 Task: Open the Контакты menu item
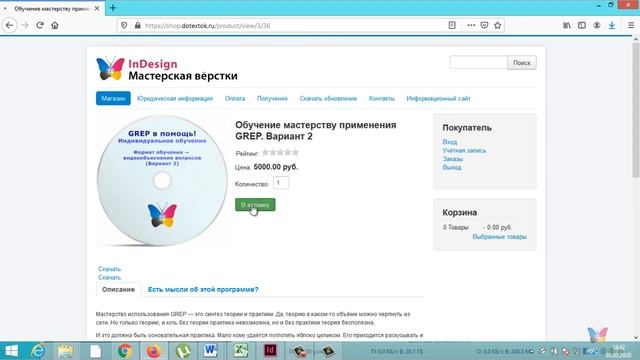pyautogui.click(x=382, y=98)
